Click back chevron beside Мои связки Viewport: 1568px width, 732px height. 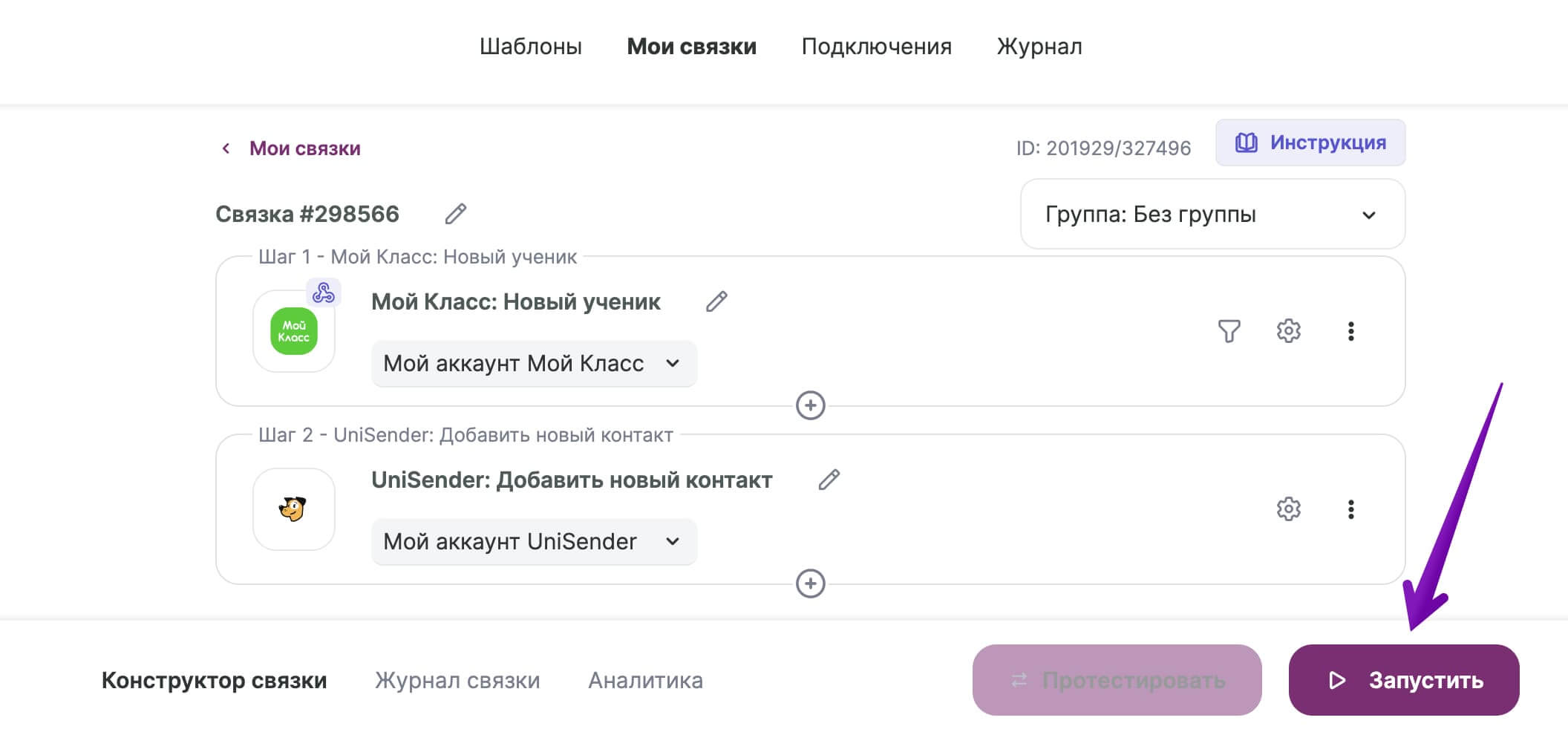tap(226, 148)
